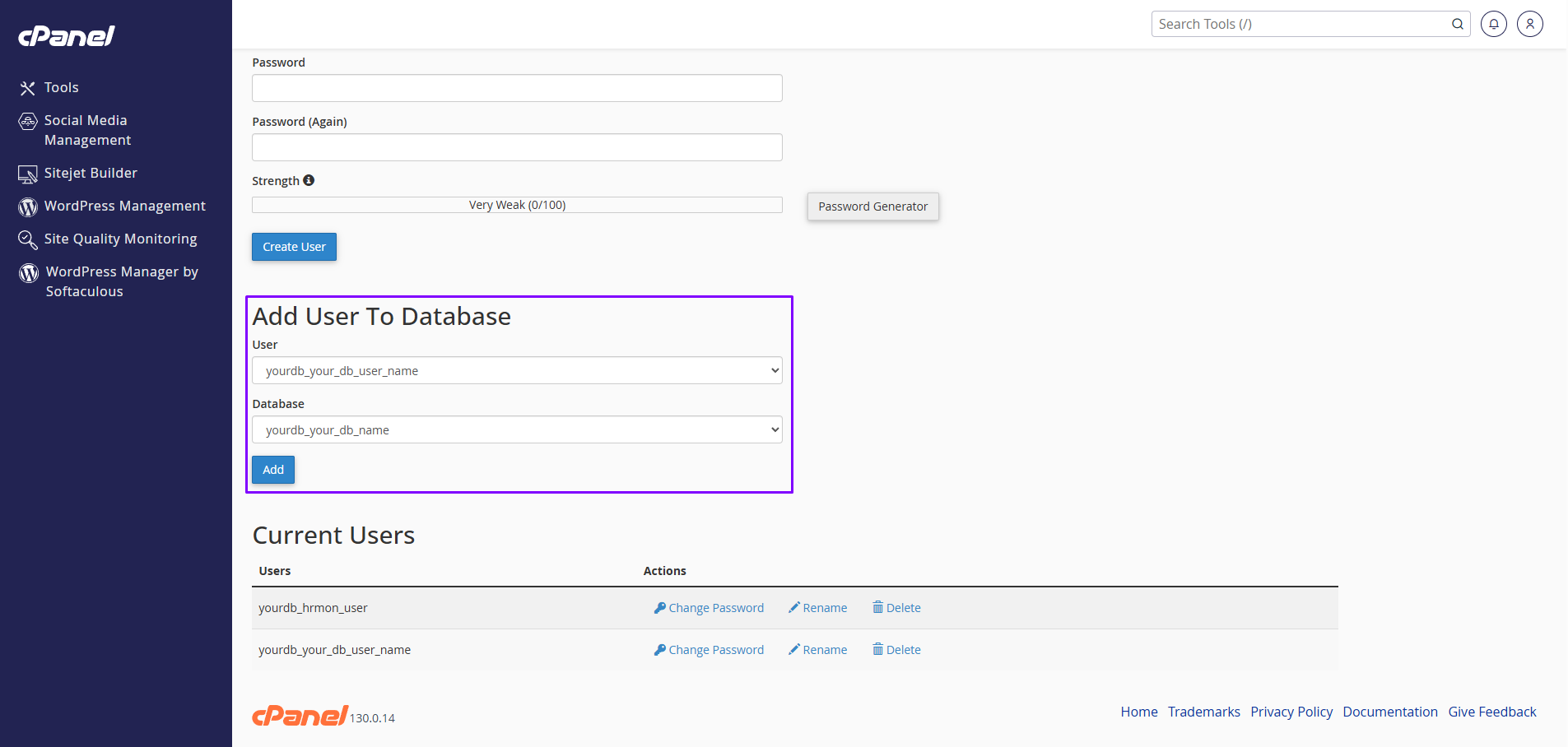Click trash icon for yourdb_hrmon_user

click(x=877, y=607)
